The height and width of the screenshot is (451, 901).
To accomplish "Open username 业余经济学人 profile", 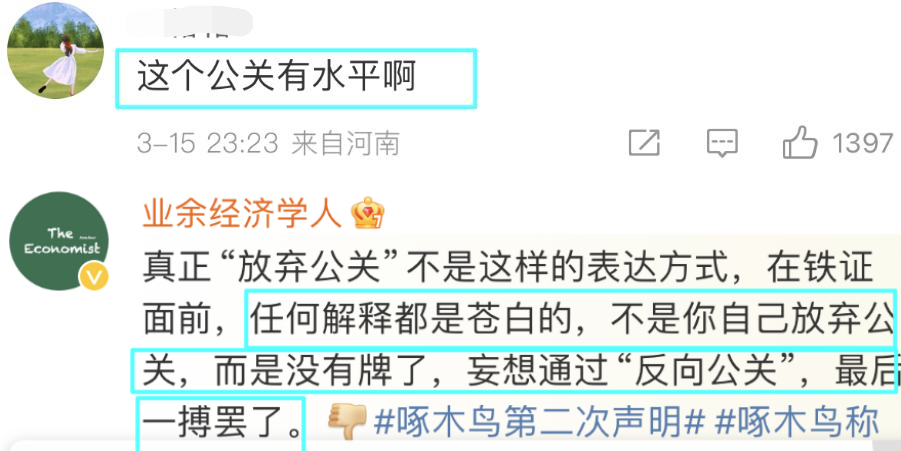I will click(x=242, y=214).
